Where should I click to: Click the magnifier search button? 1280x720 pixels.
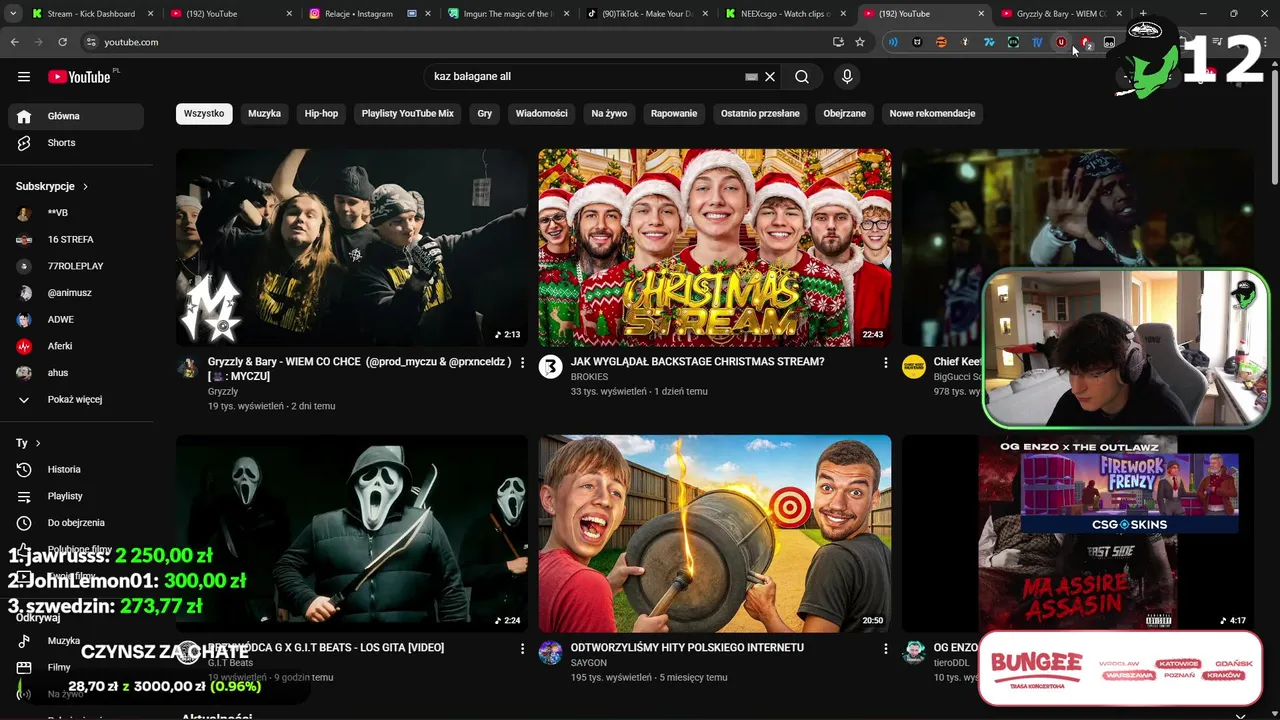802,77
